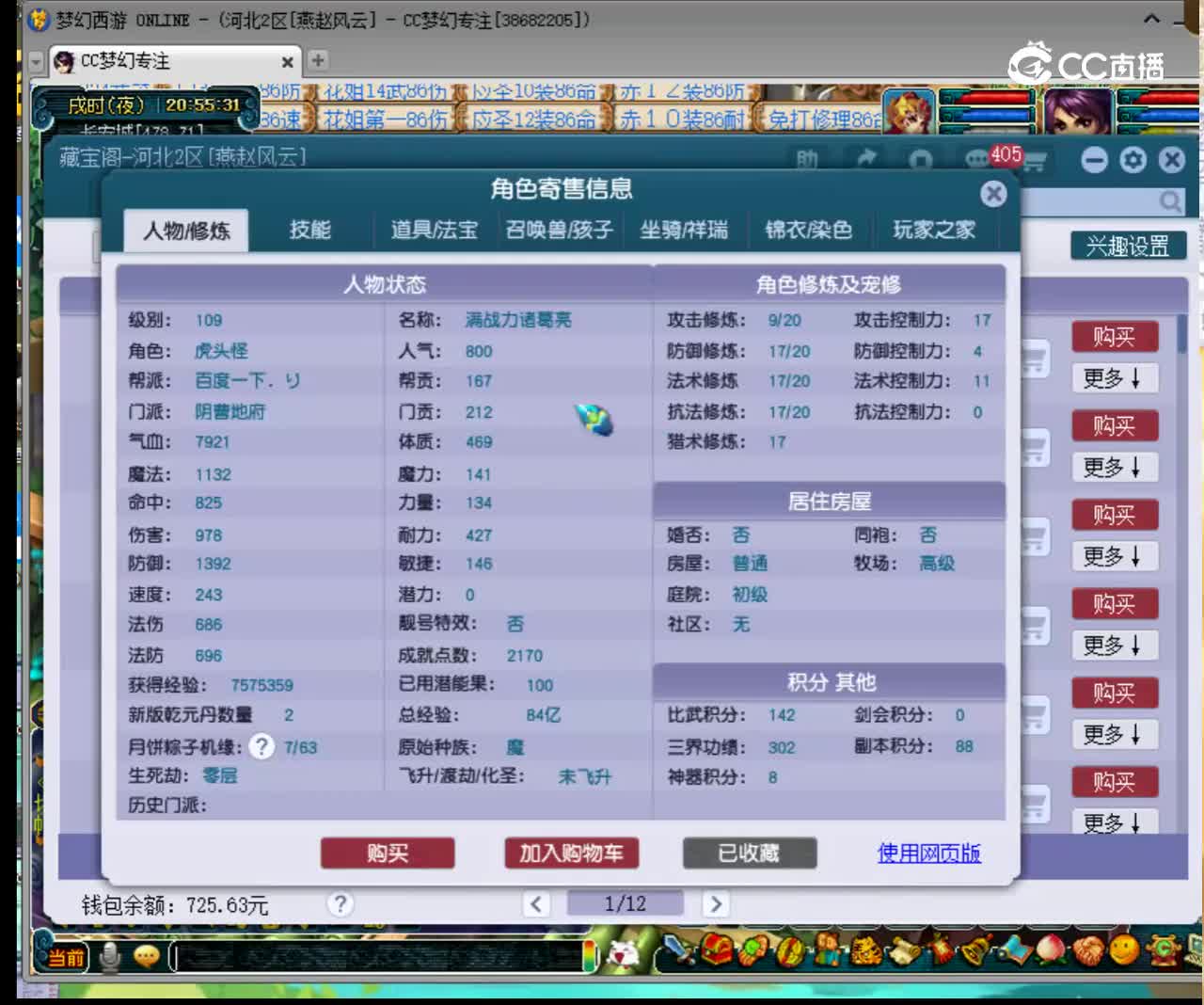Open tab list dropdown left of CC梦幻专注
The image size is (1204, 1005).
[x=37, y=62]
